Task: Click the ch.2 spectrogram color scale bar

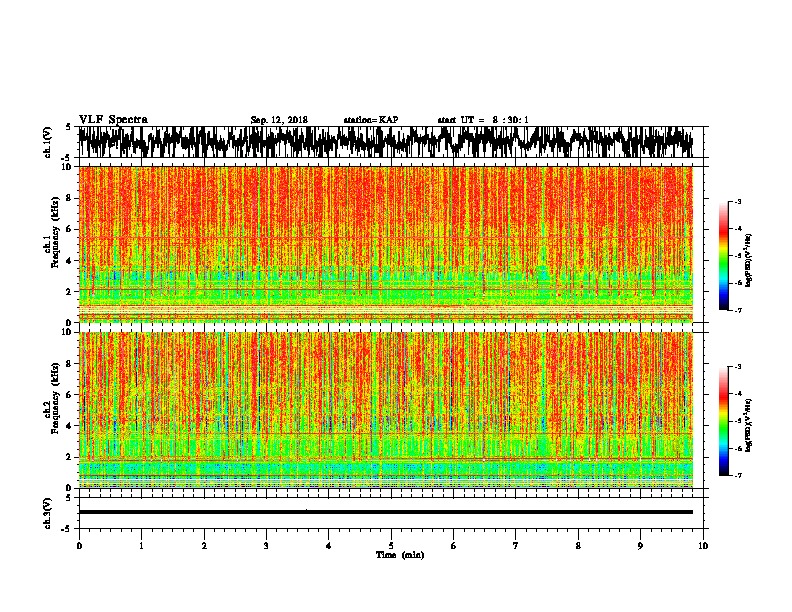Action: [x=724, y=421]
